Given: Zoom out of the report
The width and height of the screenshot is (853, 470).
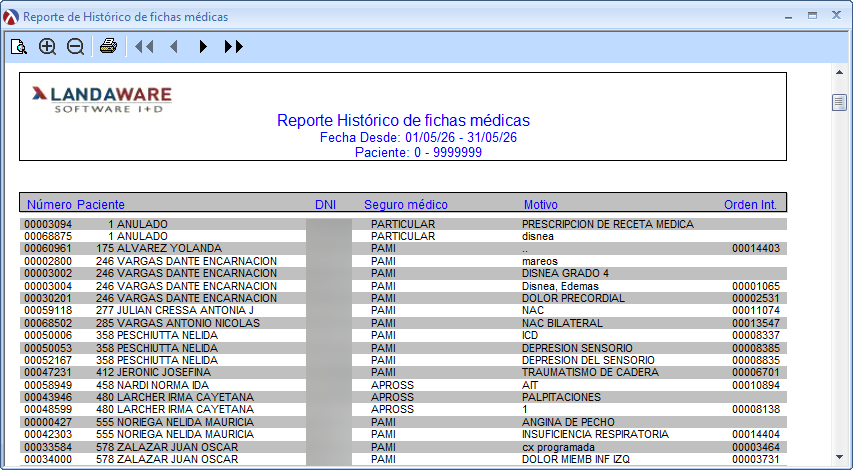Looking at the screenshot, I should coord(75,47).
